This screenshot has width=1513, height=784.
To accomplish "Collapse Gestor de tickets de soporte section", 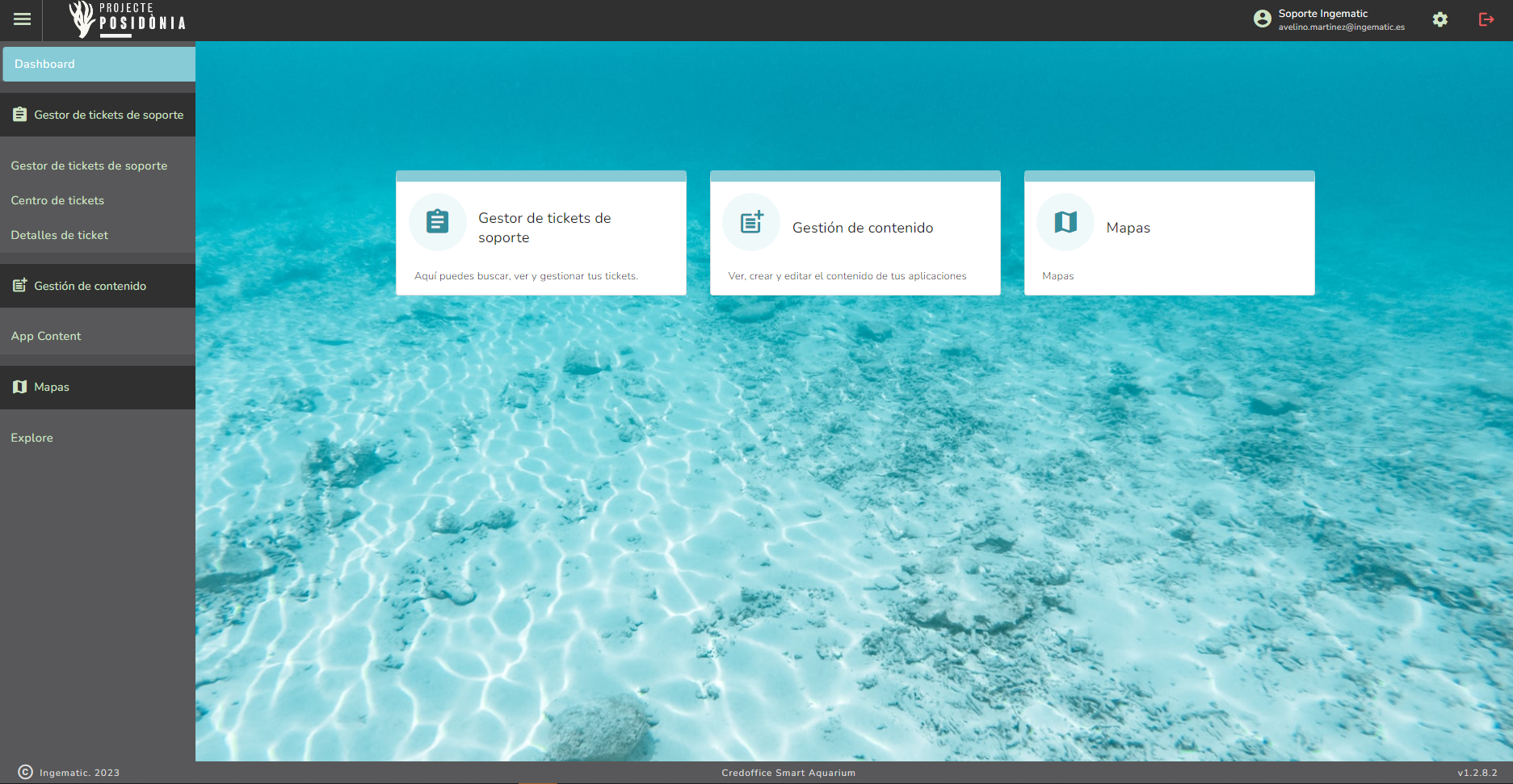I will click(x=98, y=115).
